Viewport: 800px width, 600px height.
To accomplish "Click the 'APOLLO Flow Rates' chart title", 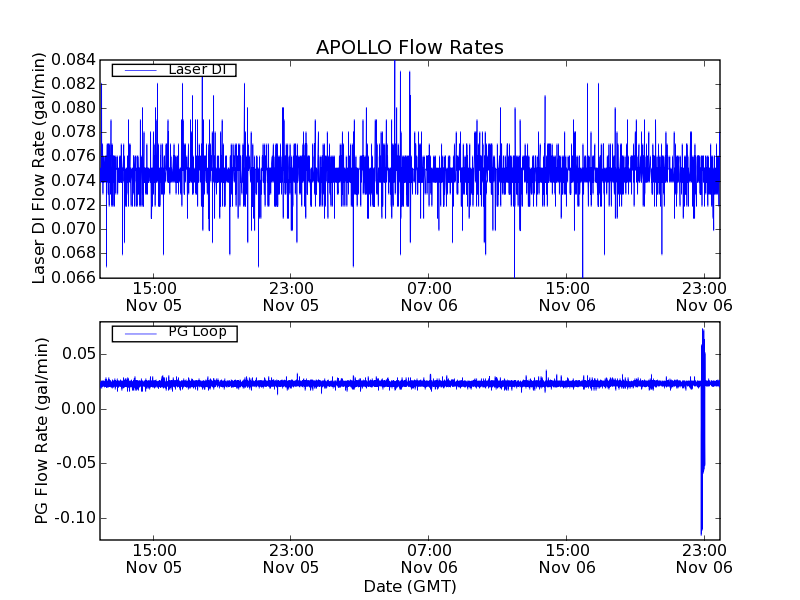I will pyautogui.click(x=410, y=47).
